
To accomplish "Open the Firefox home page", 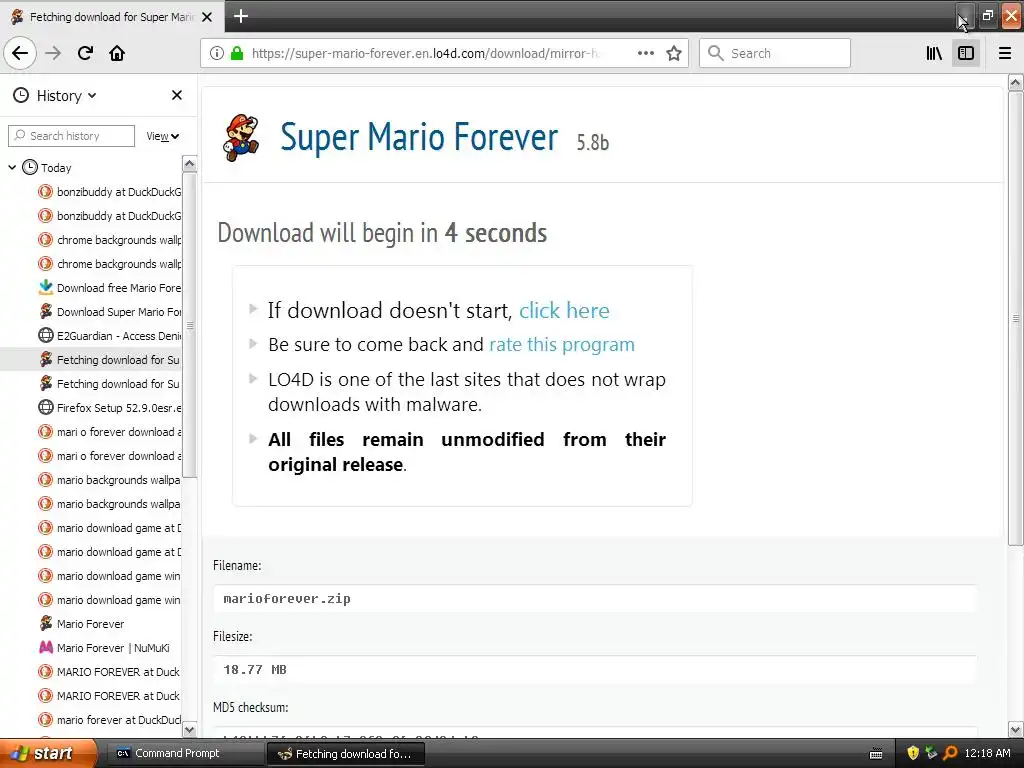I will point(117,53).
